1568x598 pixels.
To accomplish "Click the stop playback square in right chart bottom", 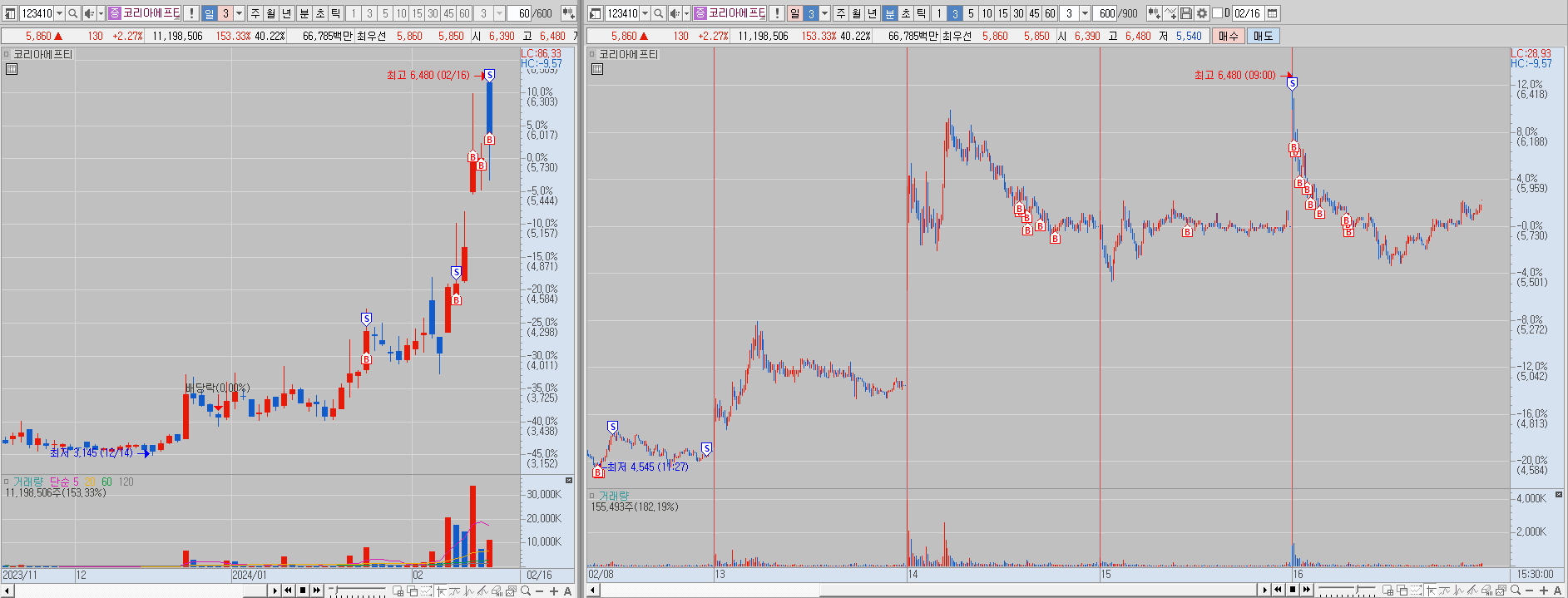I will (x=1293, y=591).
